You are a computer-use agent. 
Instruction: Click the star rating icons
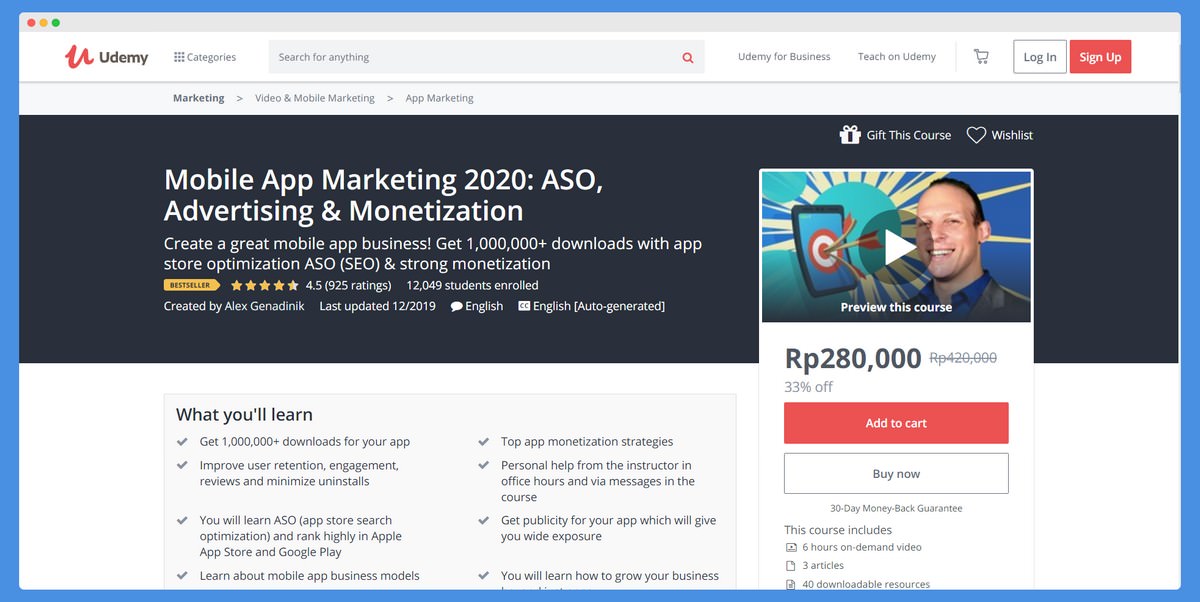tap(264, 285)
